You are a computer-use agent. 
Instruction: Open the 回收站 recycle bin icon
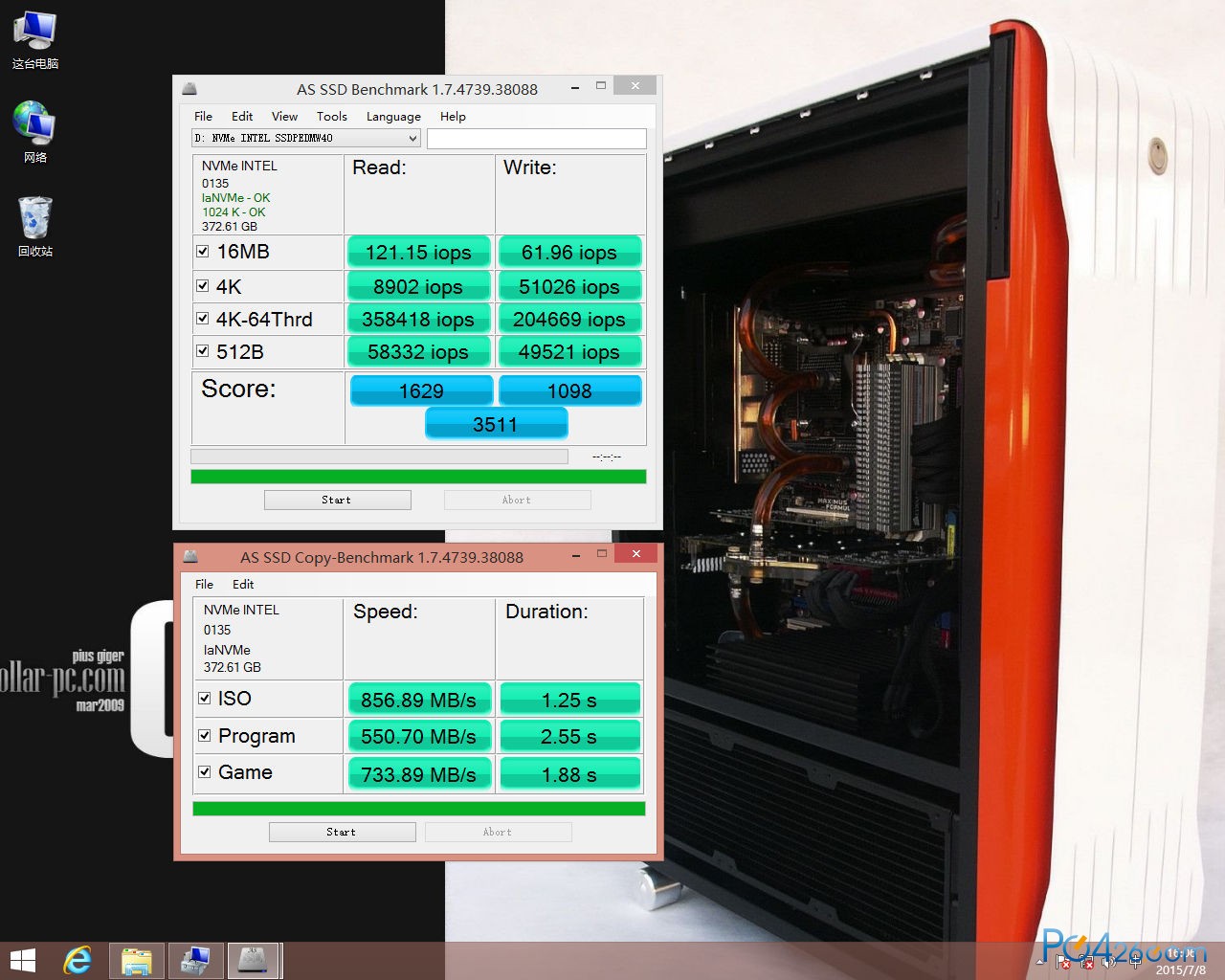coord(35,226)
